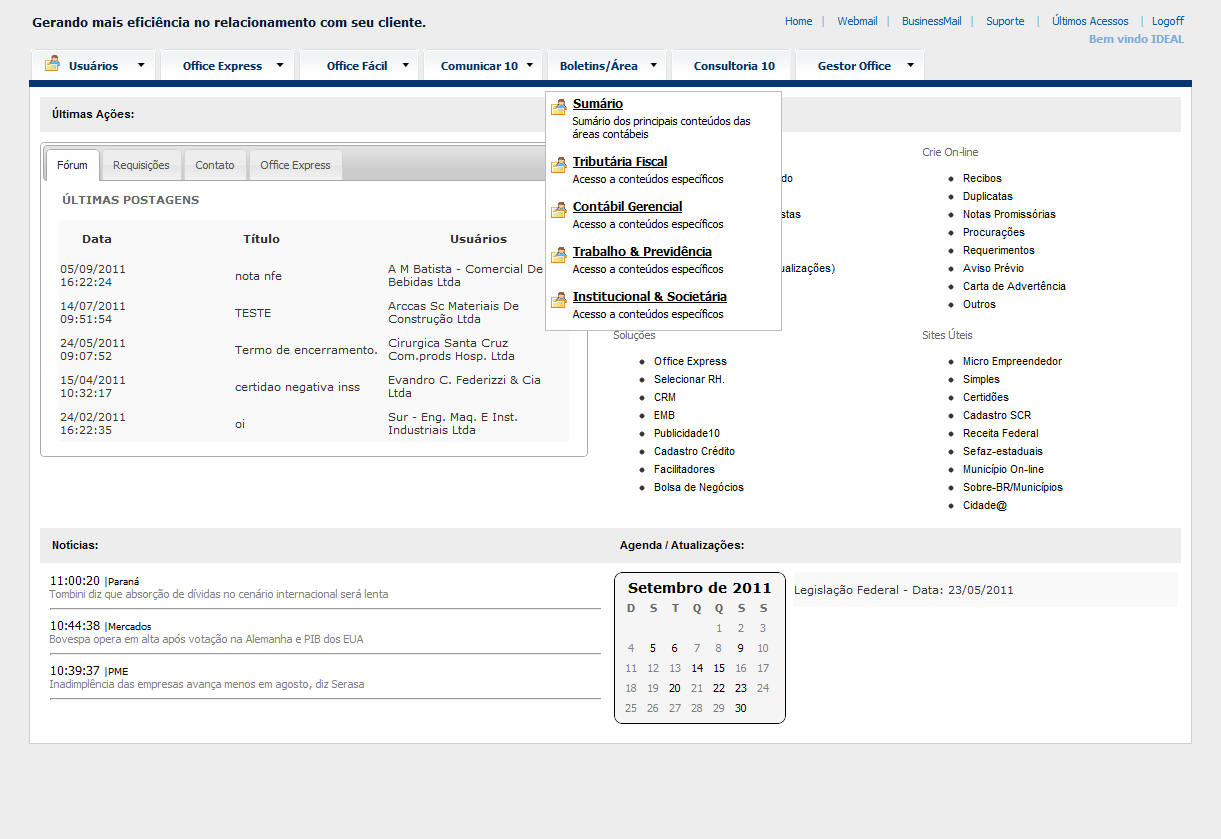Open the Selecionar RH. link
Viewport: 1221px width, 839px height.
(x=689, y=379)
